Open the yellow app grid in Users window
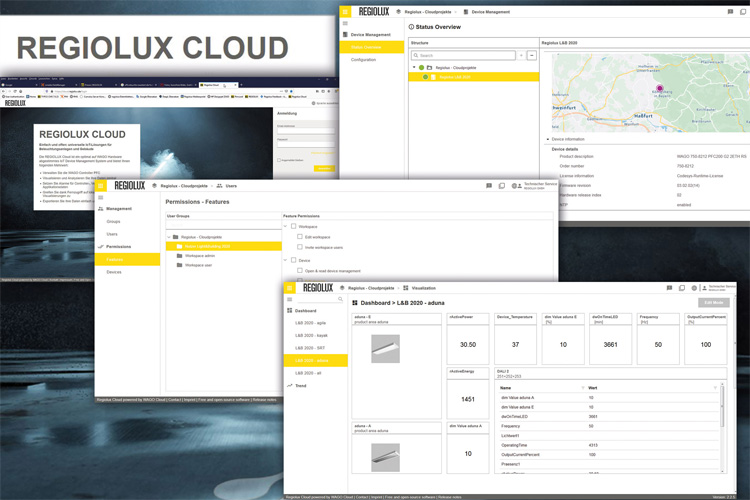Screen dimensions: 750x500 point(100,186)
